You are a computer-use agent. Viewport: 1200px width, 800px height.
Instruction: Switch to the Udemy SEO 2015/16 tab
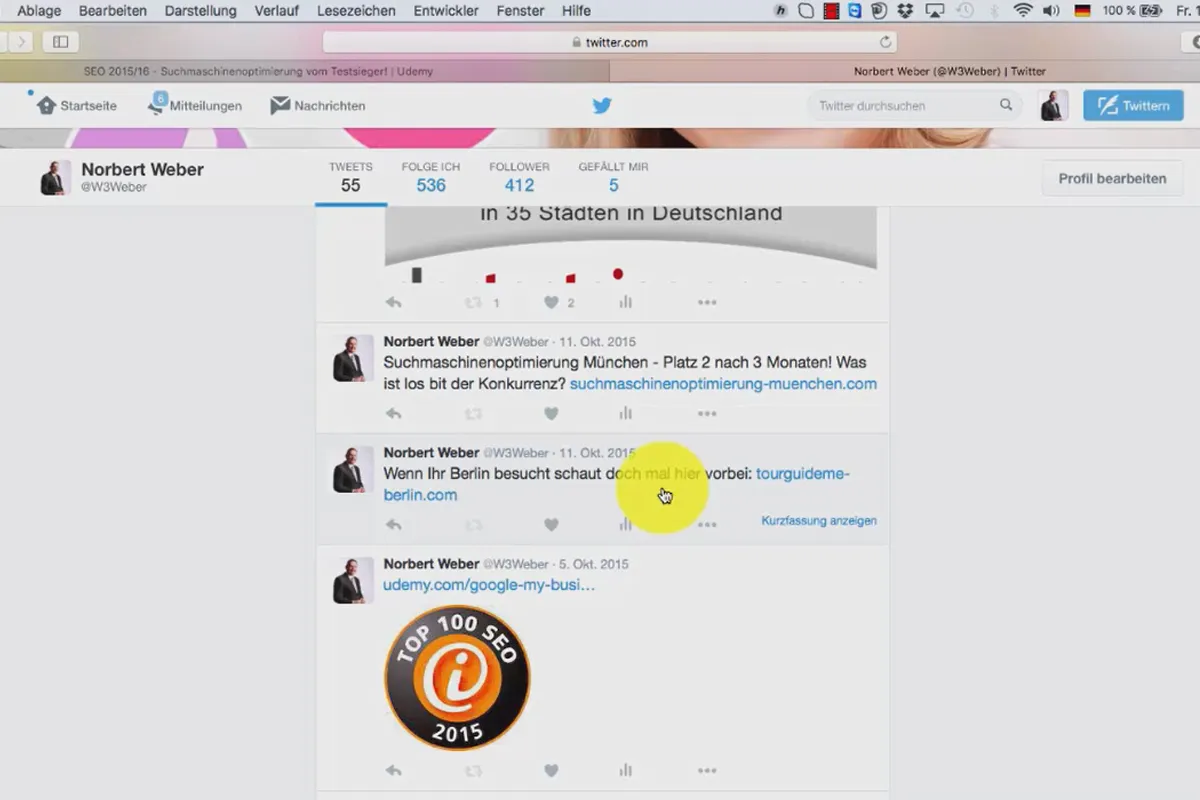(304, 71)
